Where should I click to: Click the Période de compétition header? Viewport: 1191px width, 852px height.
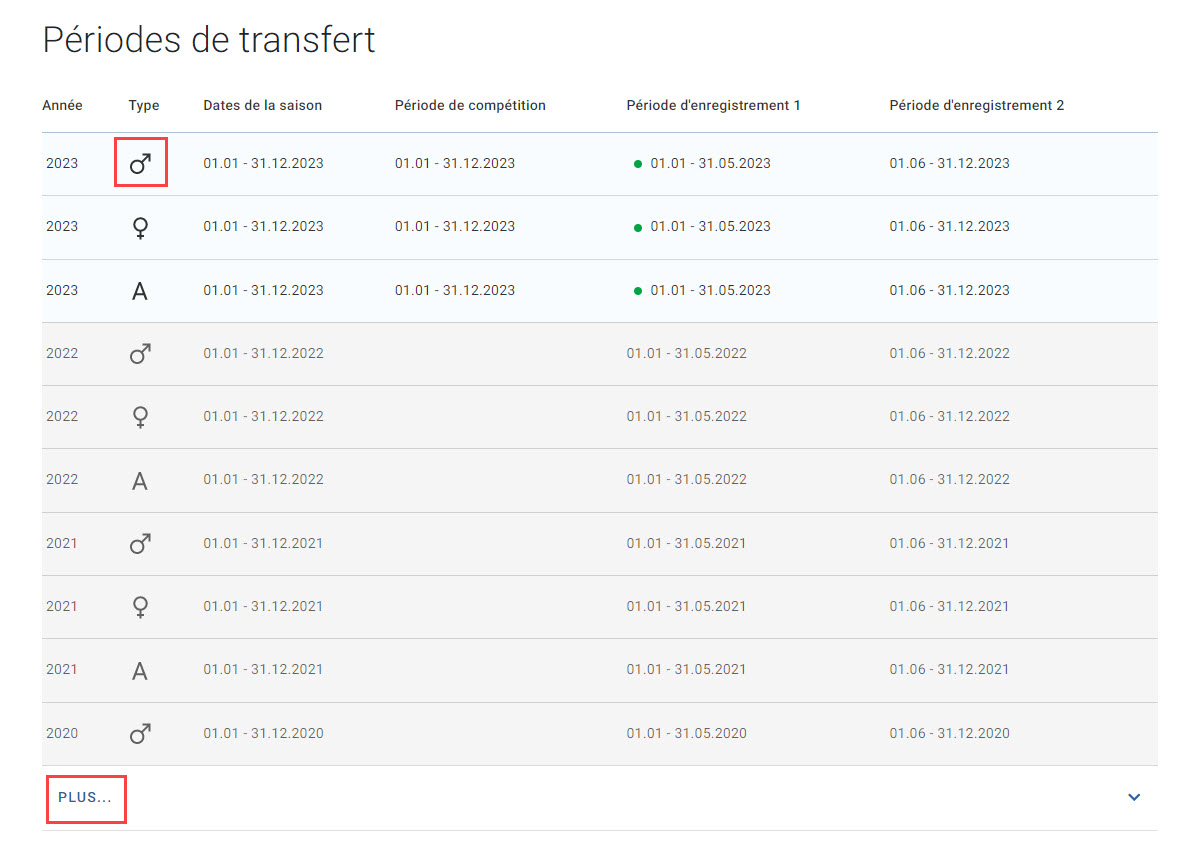(x=470, y=106)
